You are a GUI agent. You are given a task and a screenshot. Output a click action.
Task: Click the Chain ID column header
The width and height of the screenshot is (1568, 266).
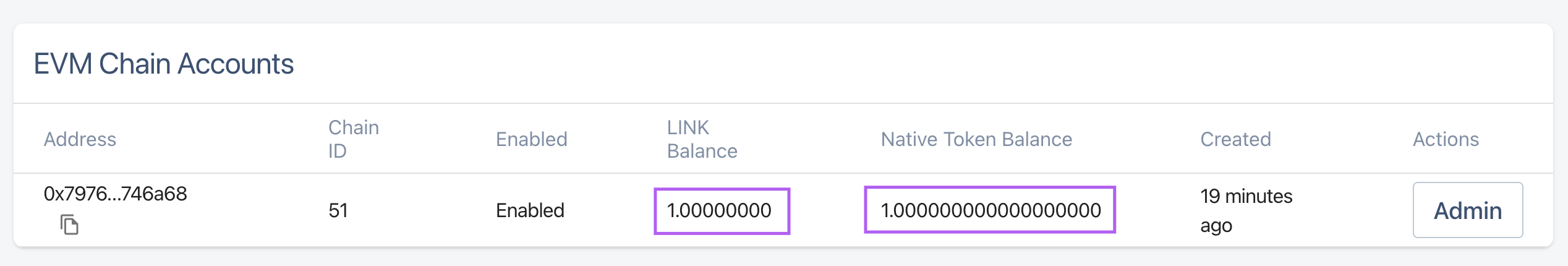point(353,139)
